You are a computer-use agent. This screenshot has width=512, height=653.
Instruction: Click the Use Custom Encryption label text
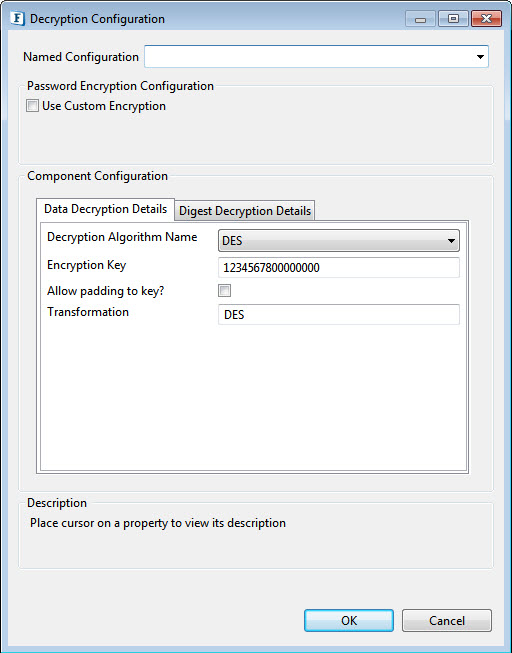click(x=104, y=106)
